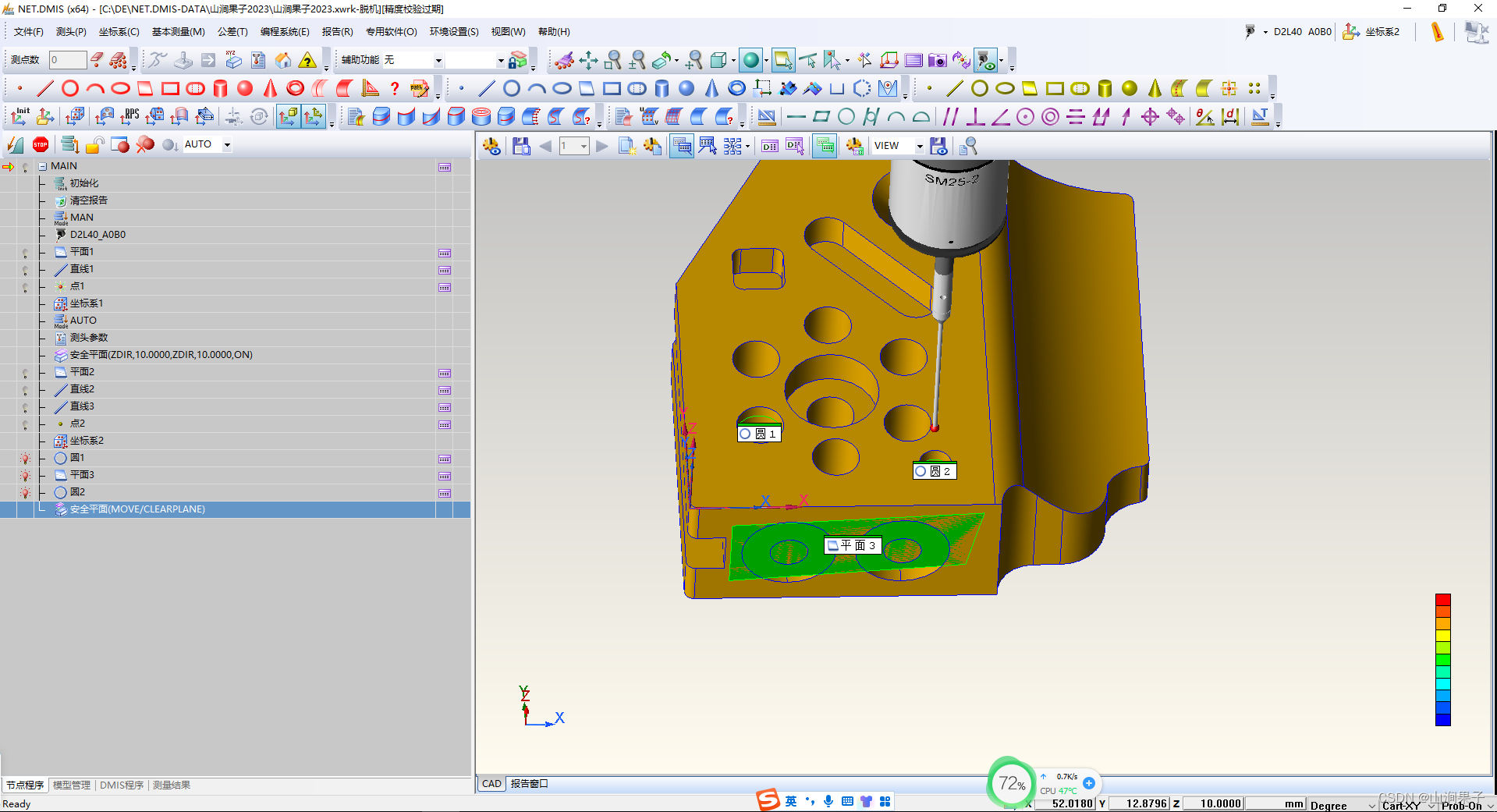Viewport: 1497px width, 812px height.
Task: Select the yellow sphere feature tool
Action: pyautogui.click(x=1130, y=88)
